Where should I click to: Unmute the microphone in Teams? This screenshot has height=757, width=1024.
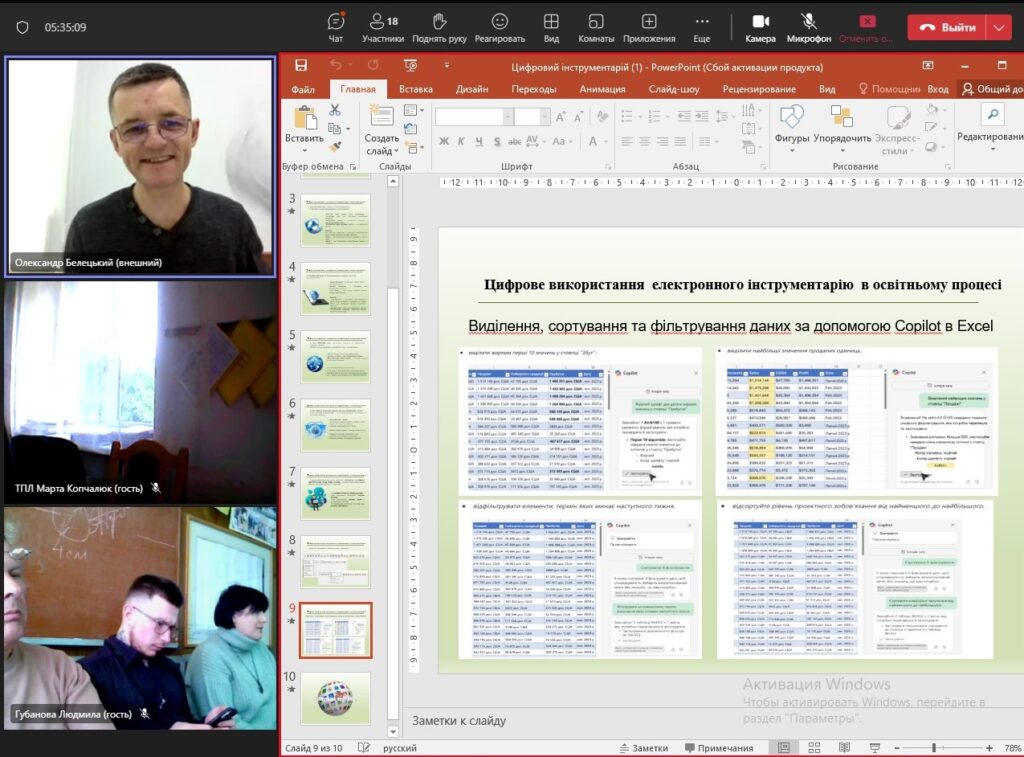808,27
